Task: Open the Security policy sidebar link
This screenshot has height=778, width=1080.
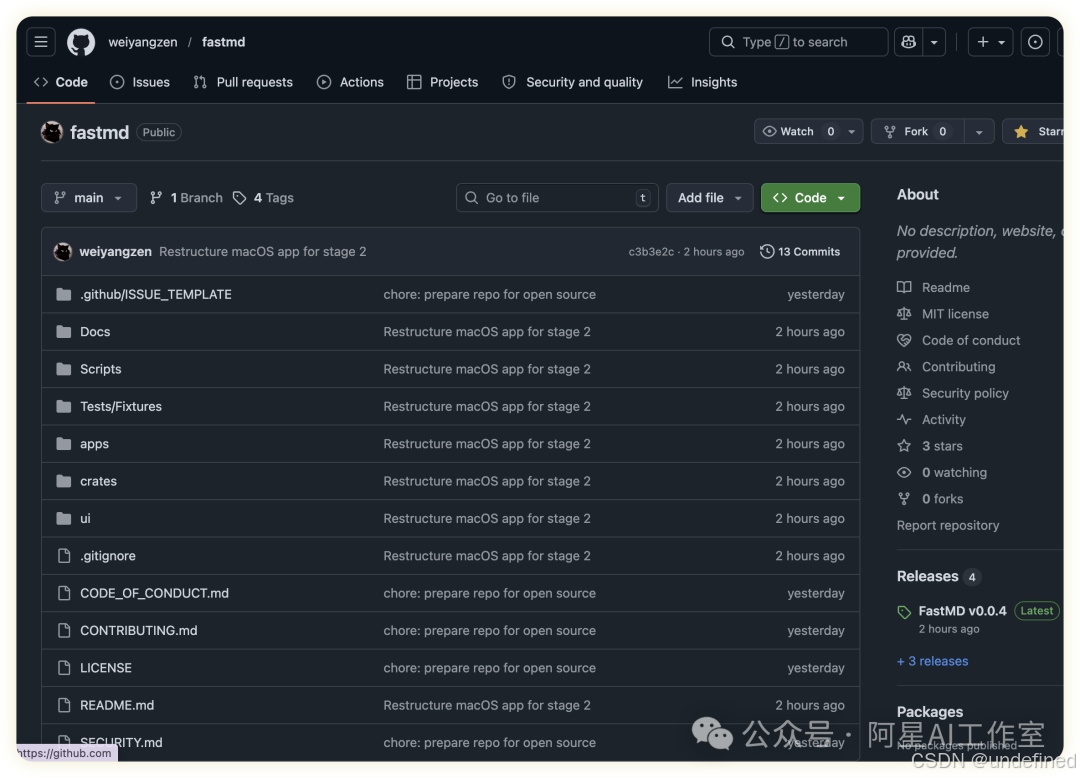Action: 965,393
